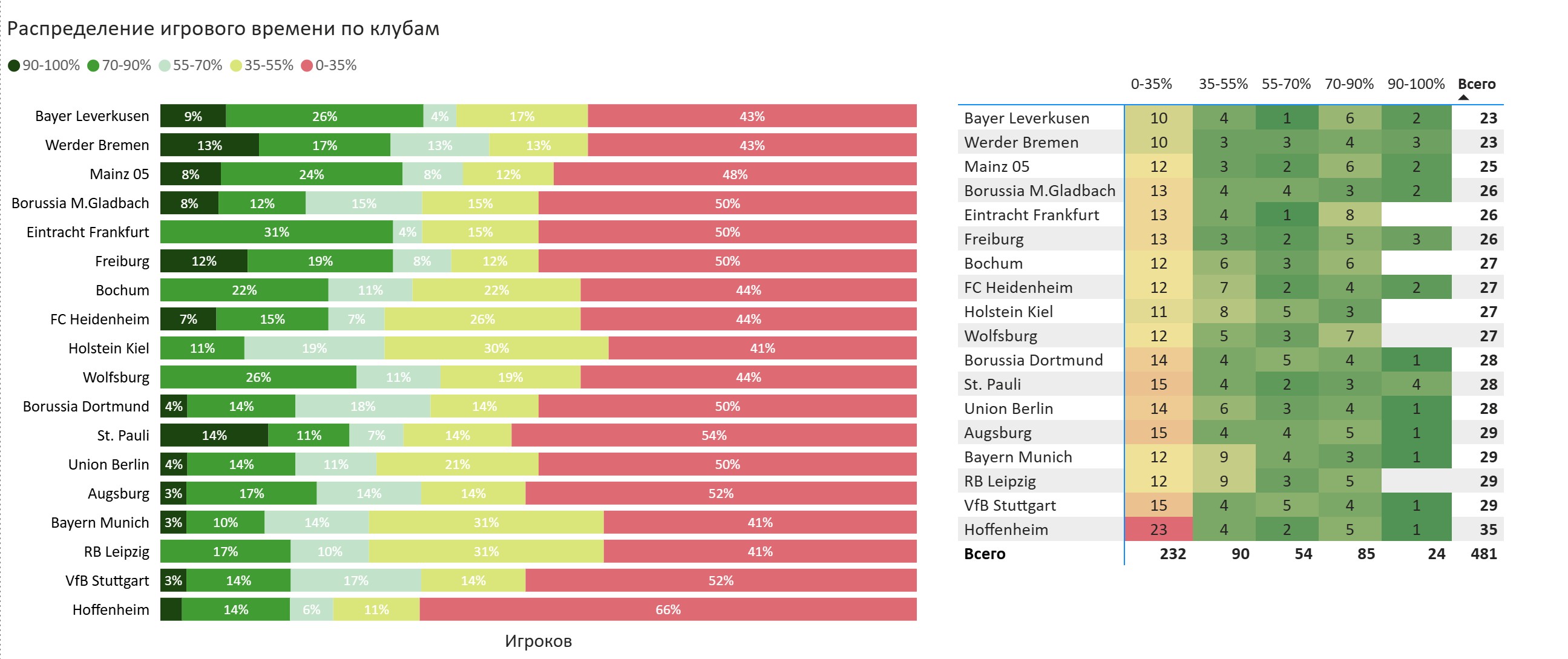Click the pale green 55-70% legend dot
The image size is (1568, 659).
tap(165, 66)
